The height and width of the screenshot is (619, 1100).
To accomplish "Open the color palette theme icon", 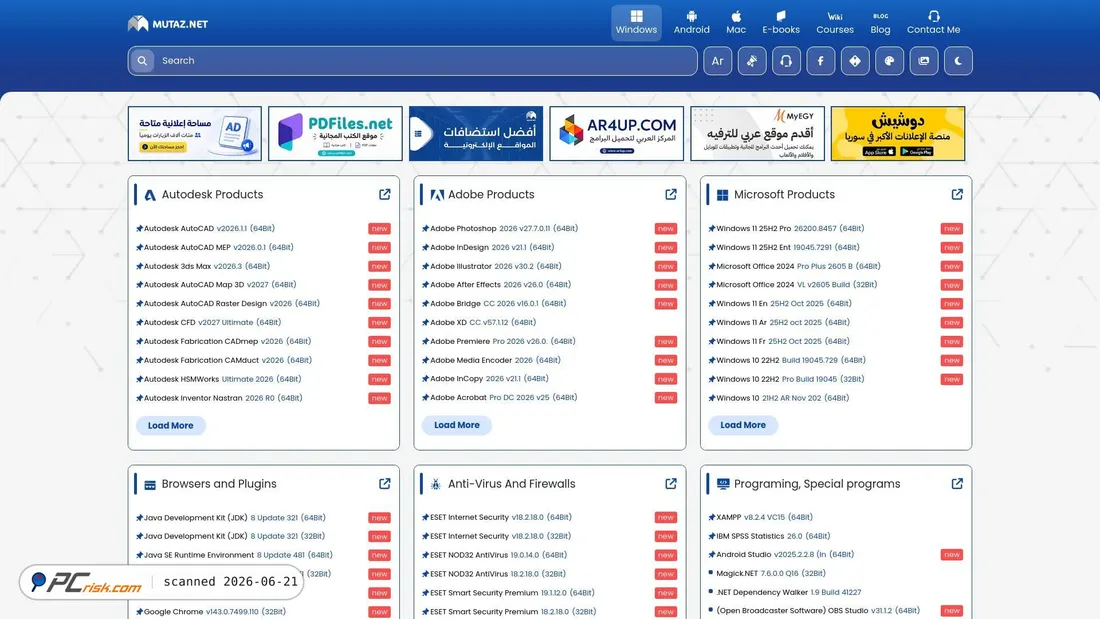I will (889, 61).
